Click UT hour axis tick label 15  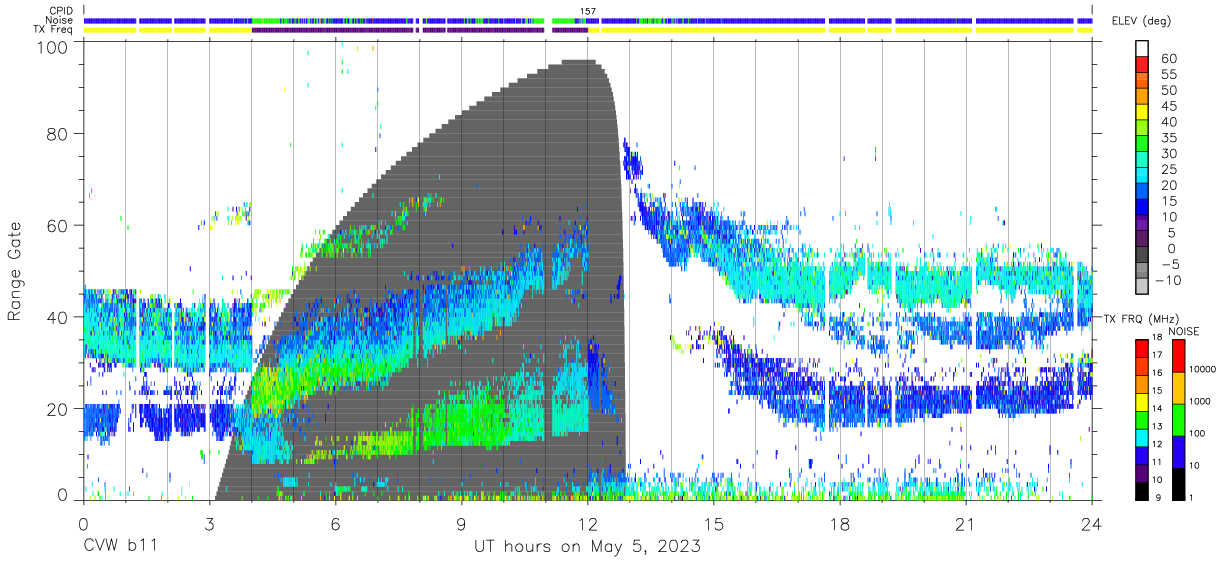point(714,523)
